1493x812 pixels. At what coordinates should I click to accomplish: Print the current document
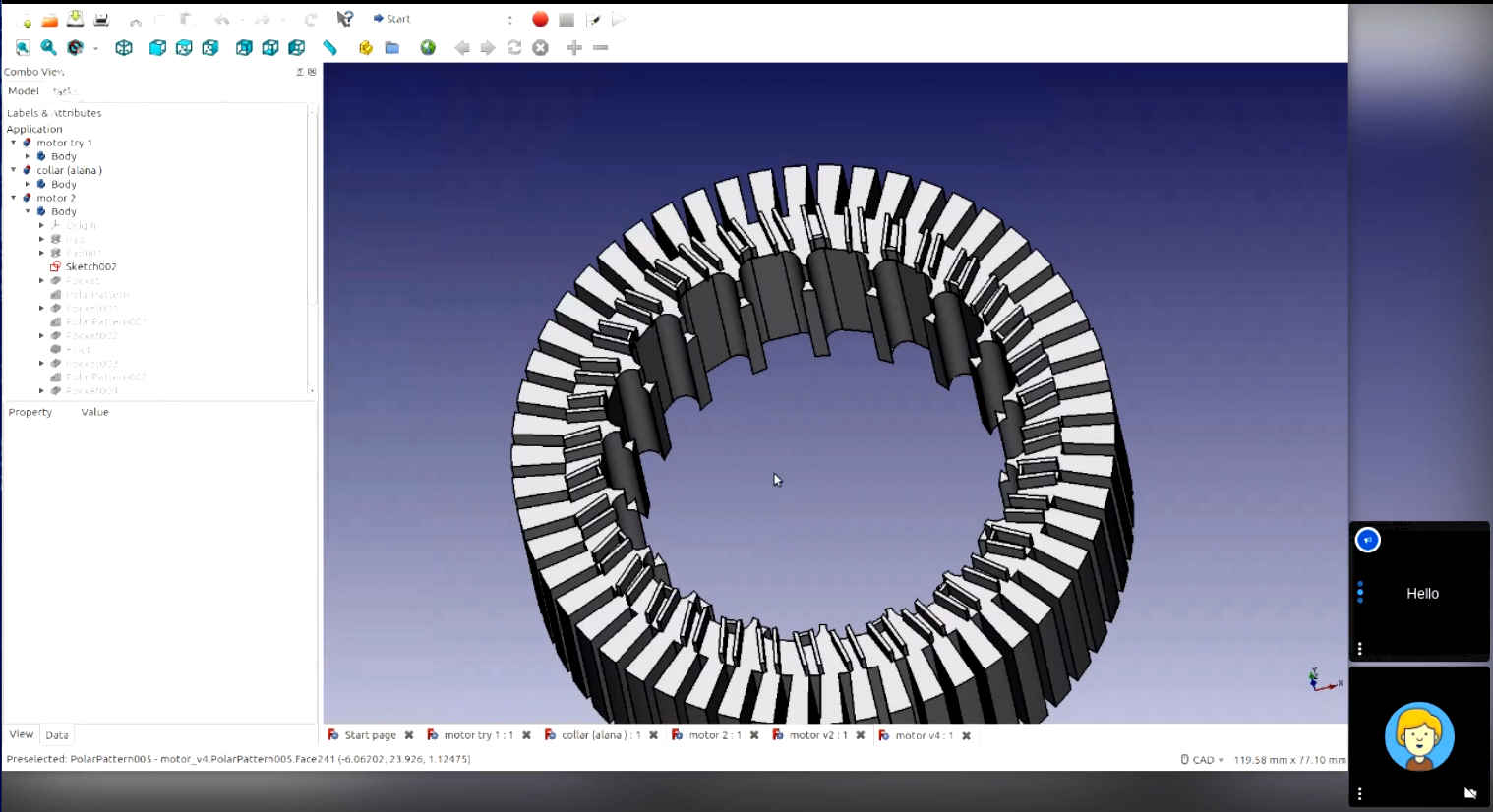(x=100, y=20)
